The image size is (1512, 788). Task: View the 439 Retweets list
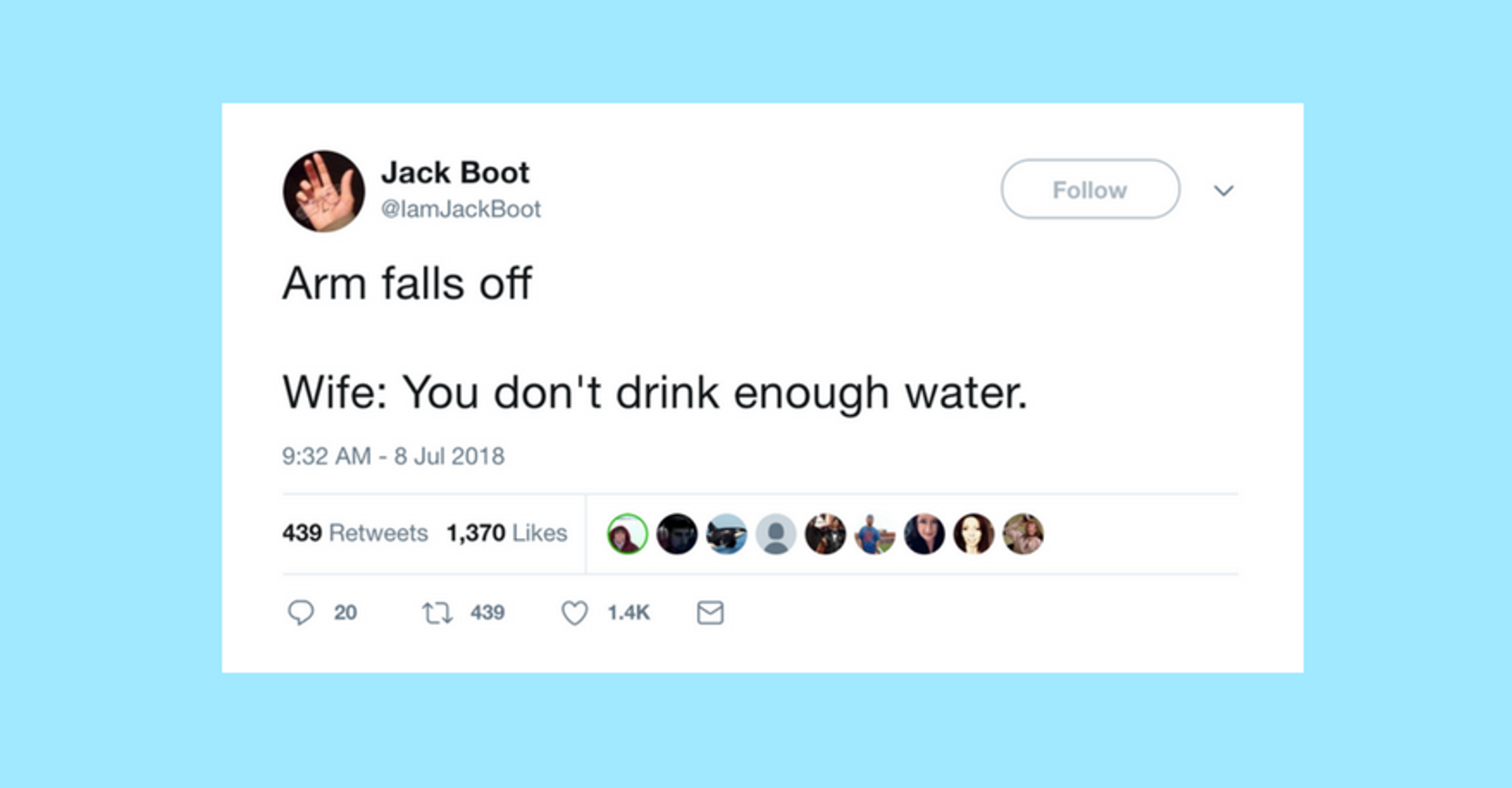point(355,532)
